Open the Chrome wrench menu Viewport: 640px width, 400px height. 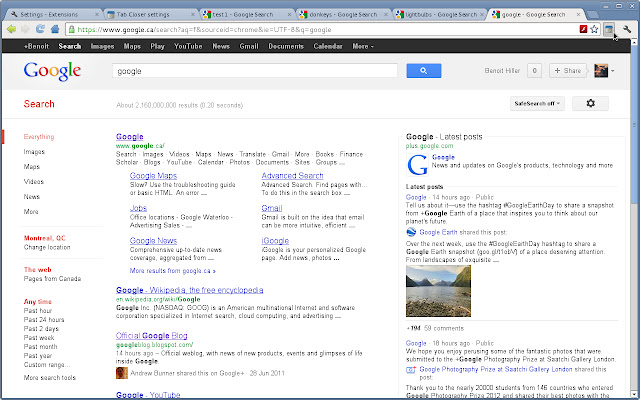[627, 29]
